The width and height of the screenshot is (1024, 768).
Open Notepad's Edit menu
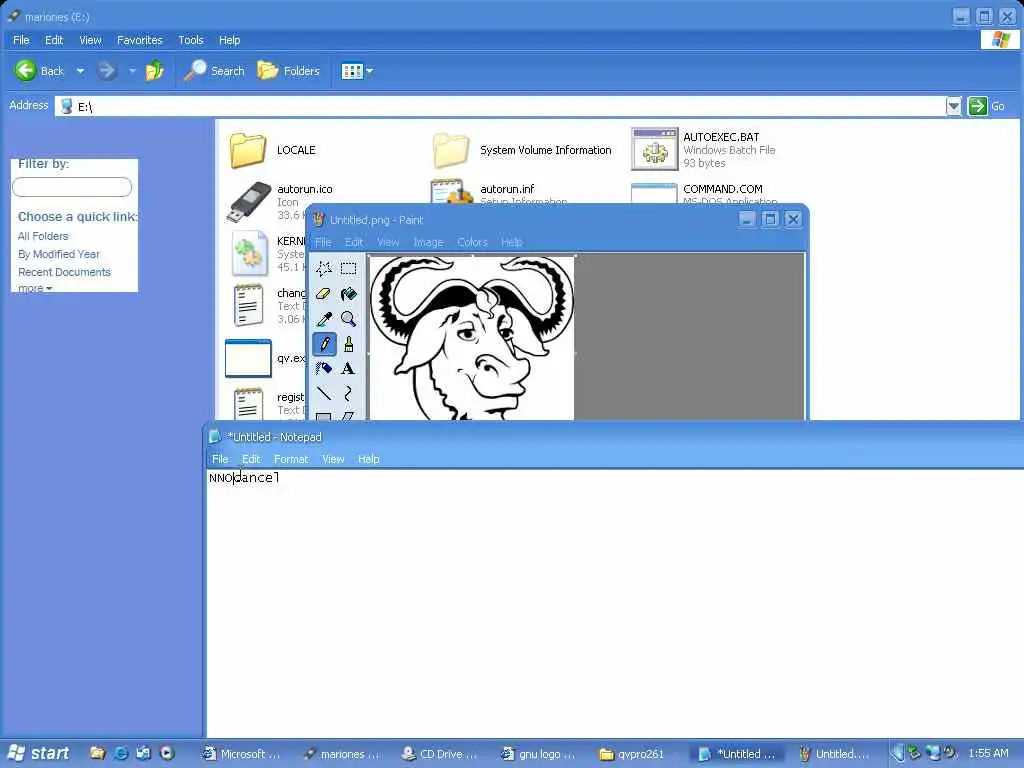251,459
